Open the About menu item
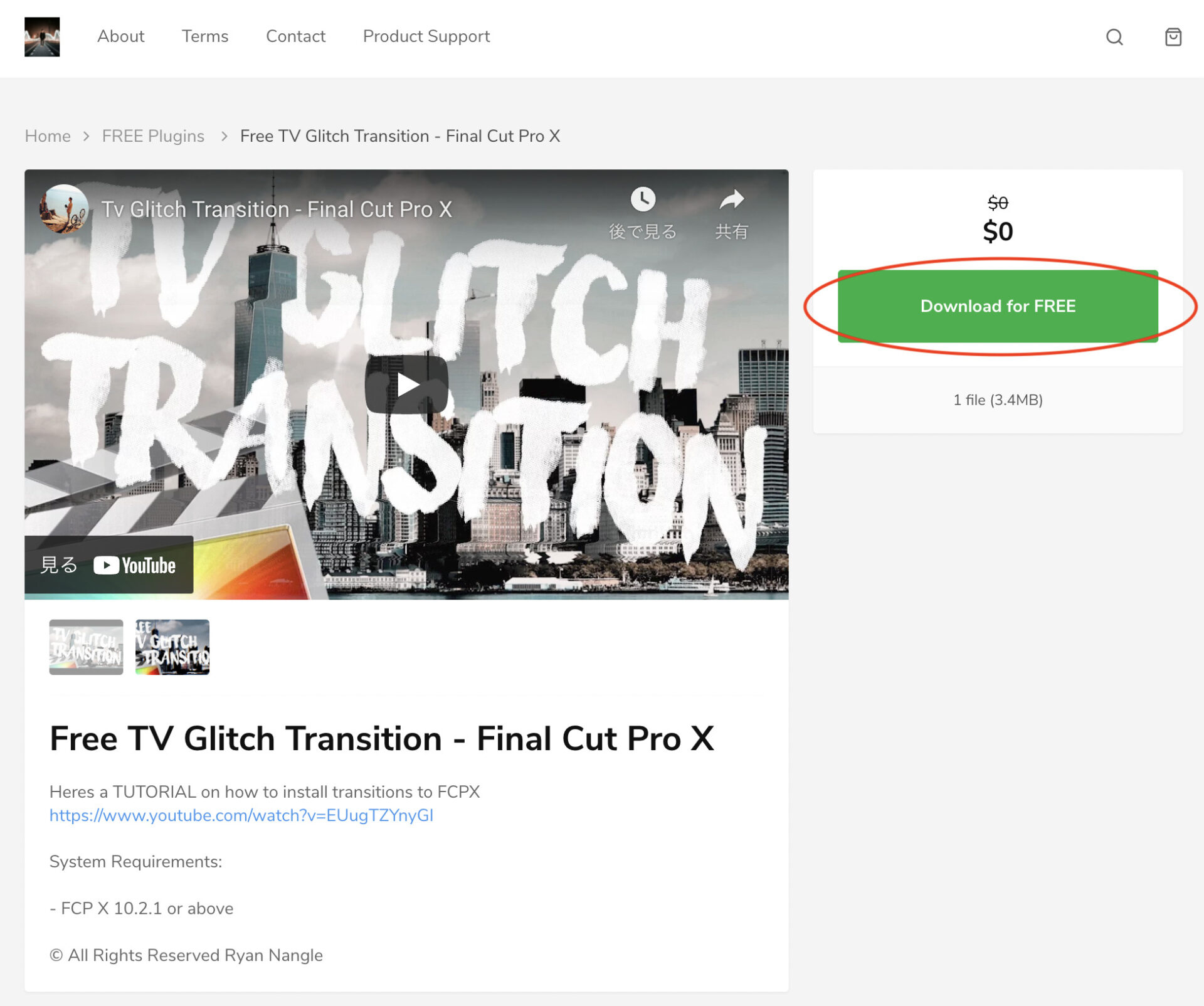The width and height of the screenshot is (1204, 1006). tap(120, 36)
